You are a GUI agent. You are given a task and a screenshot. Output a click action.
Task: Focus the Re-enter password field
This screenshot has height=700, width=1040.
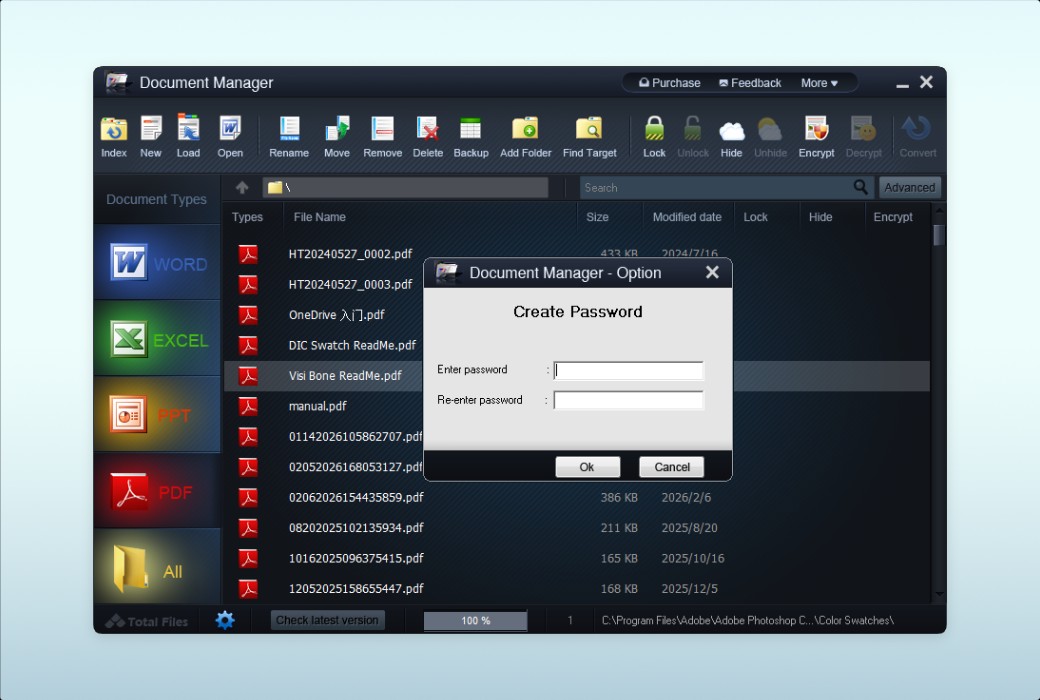[x=628, y=400]
